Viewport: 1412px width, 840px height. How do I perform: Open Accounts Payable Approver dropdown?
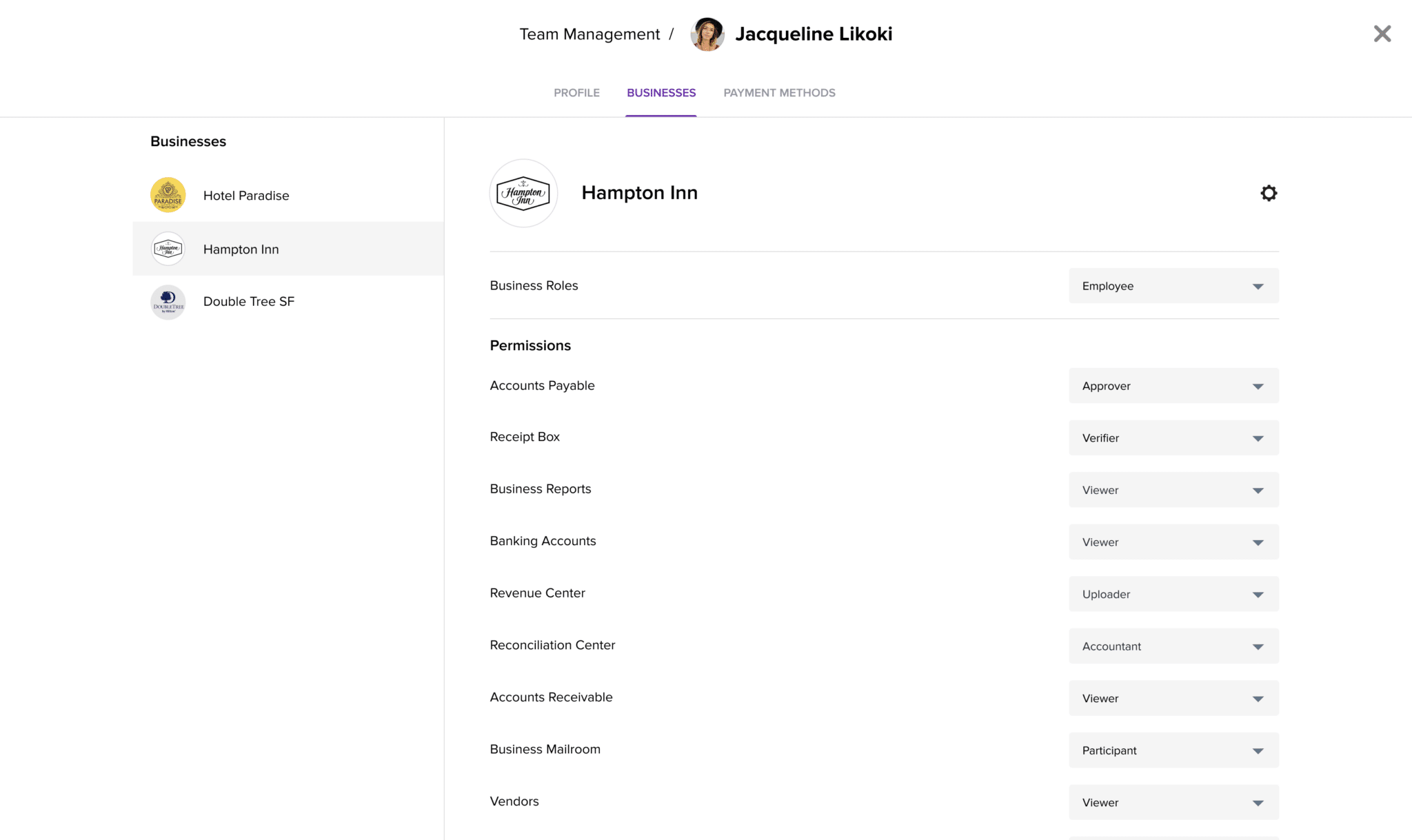click(1173, 386)
